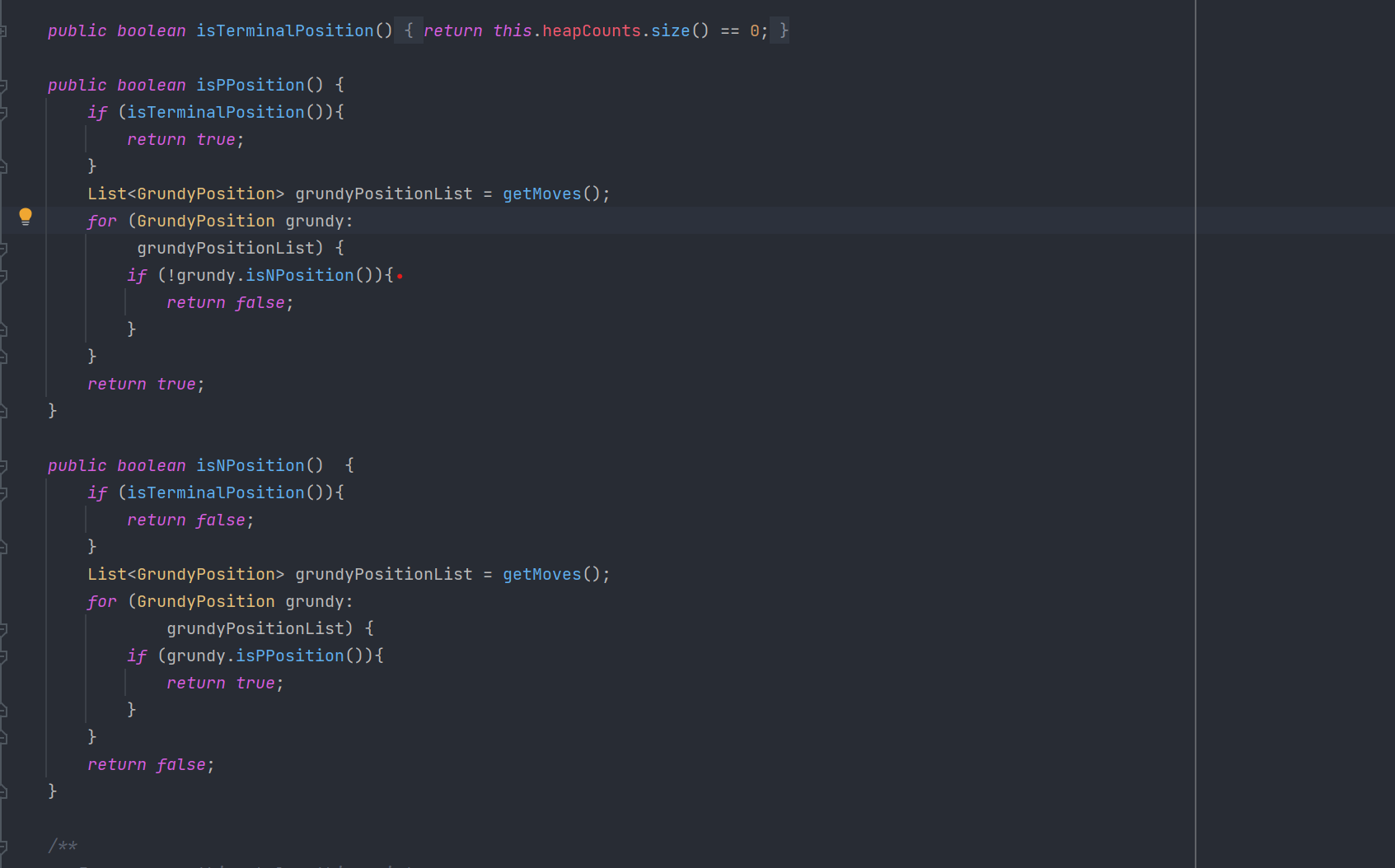Collapse the isNPosition method from gutter
Screen dimensions: 1395x868
click(3, 466)
